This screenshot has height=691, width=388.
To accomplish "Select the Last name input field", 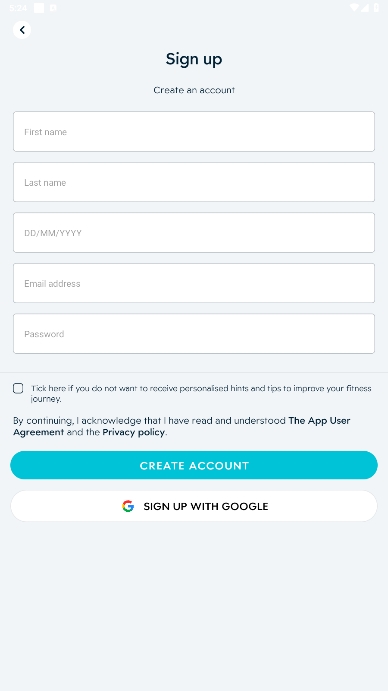I will click(194, 182).
